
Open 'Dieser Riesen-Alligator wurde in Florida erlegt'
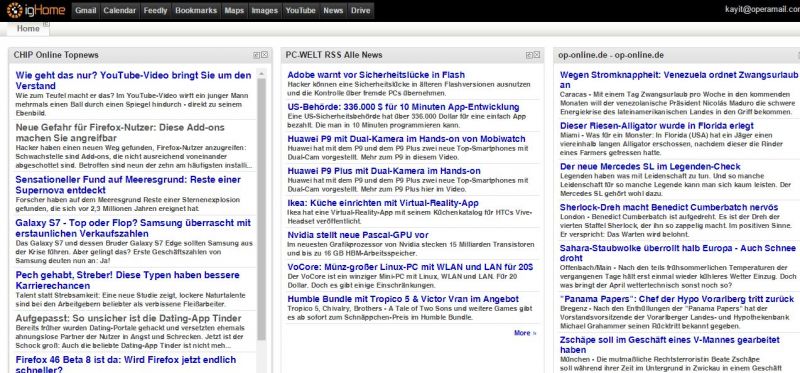tap(657, 126)
